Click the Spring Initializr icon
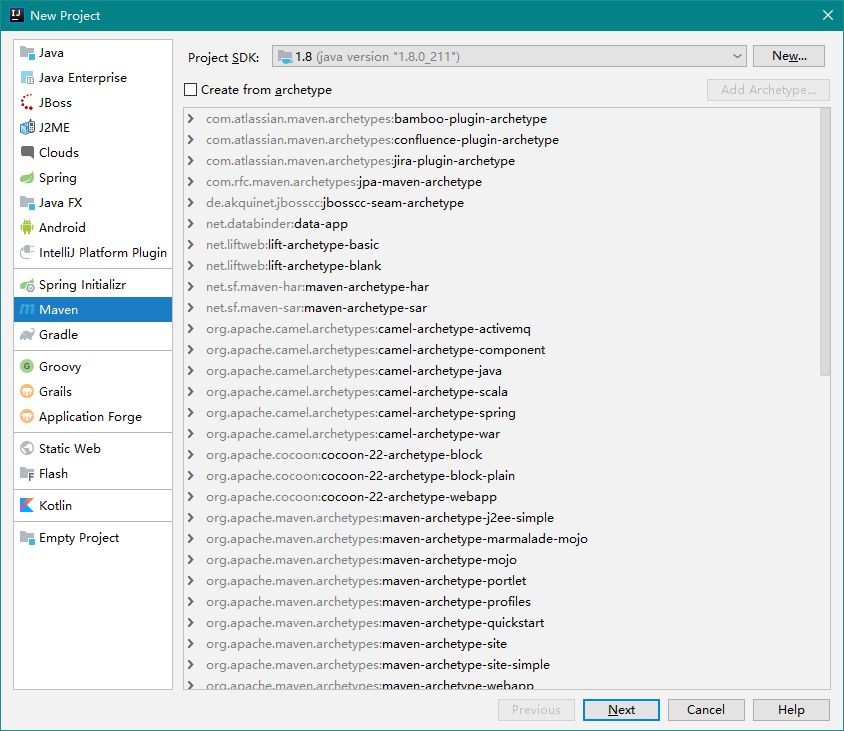This screenshot has height=731, width=844. click(28, 285)
